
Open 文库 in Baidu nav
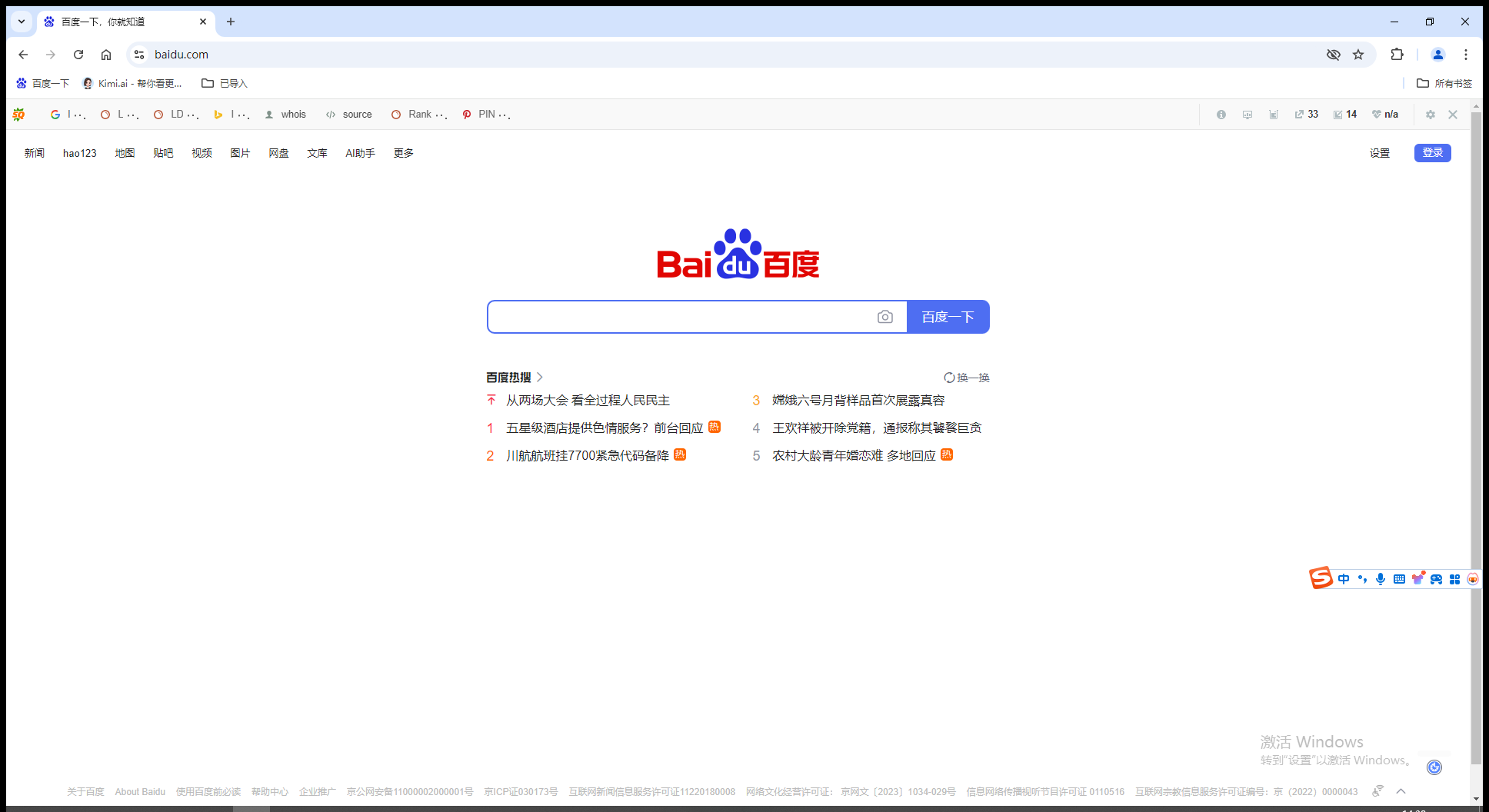pos(317,153)
